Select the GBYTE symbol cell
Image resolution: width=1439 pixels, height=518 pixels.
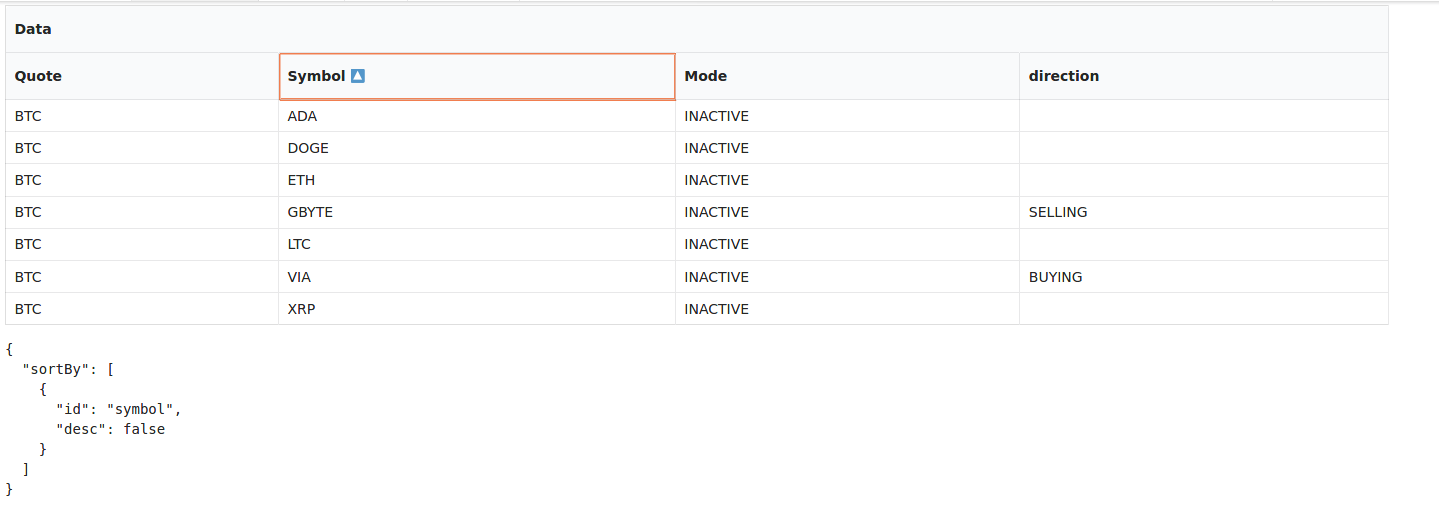tap(477, 212)
